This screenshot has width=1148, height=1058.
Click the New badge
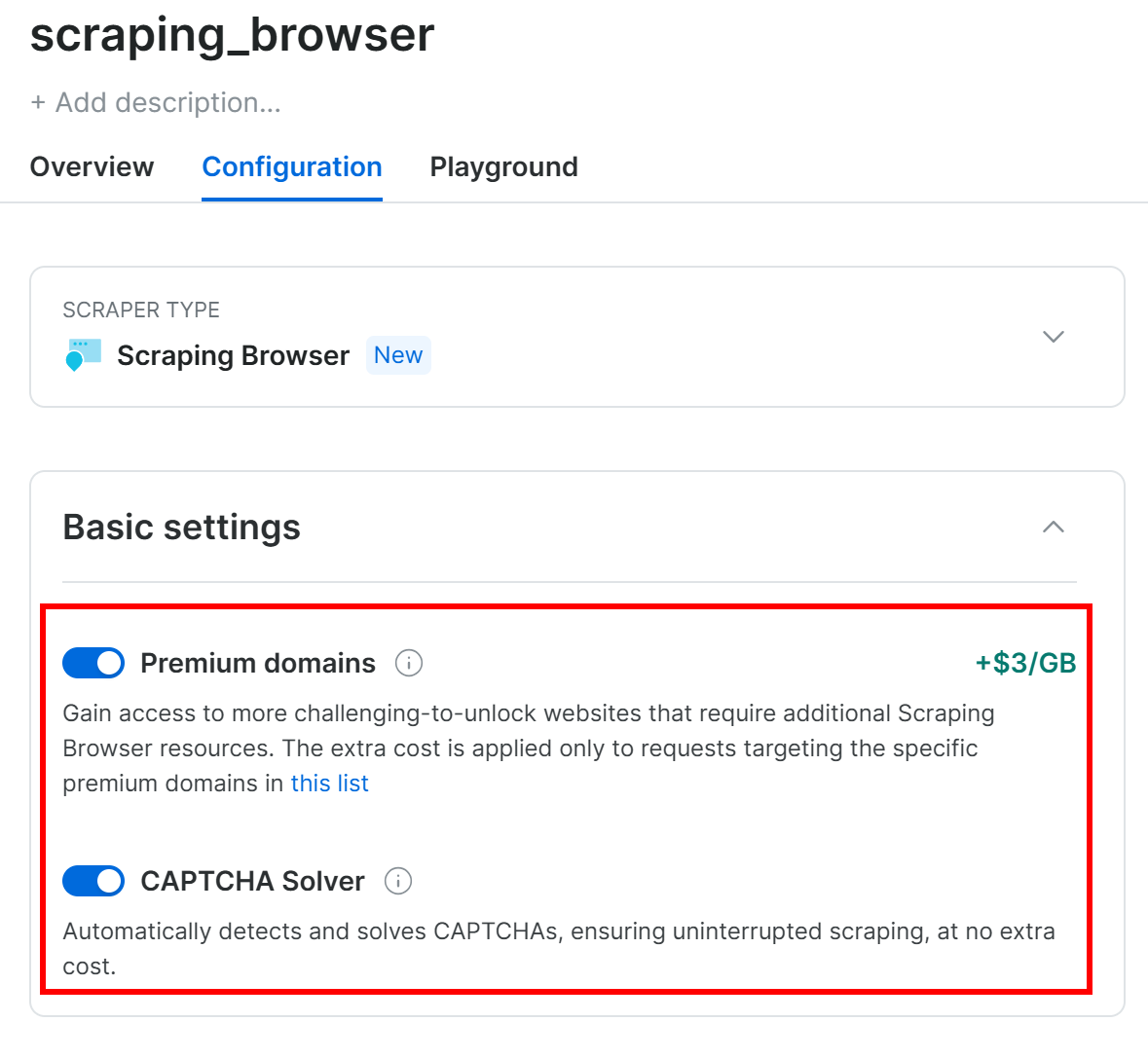point(398,355)
